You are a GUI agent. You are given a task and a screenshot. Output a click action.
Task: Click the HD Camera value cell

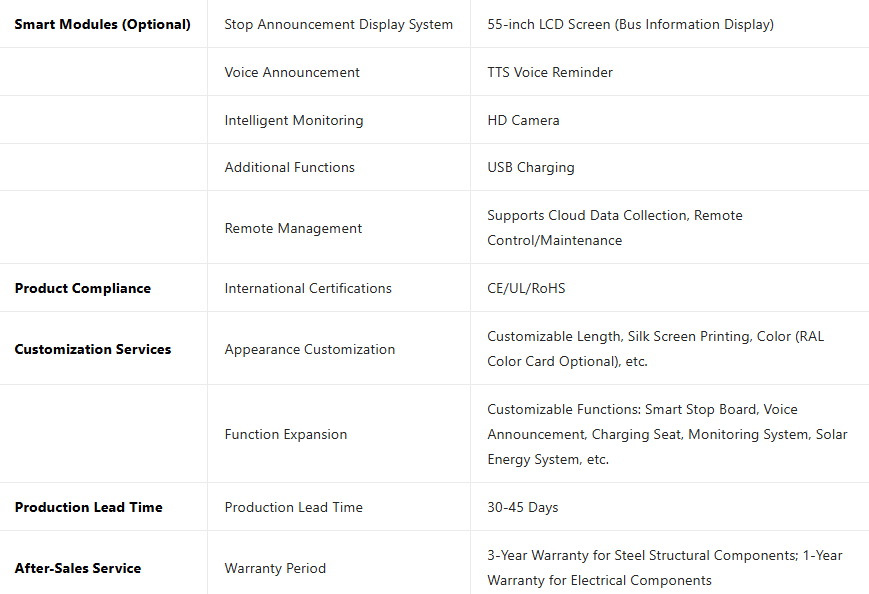tap(523, 120)
